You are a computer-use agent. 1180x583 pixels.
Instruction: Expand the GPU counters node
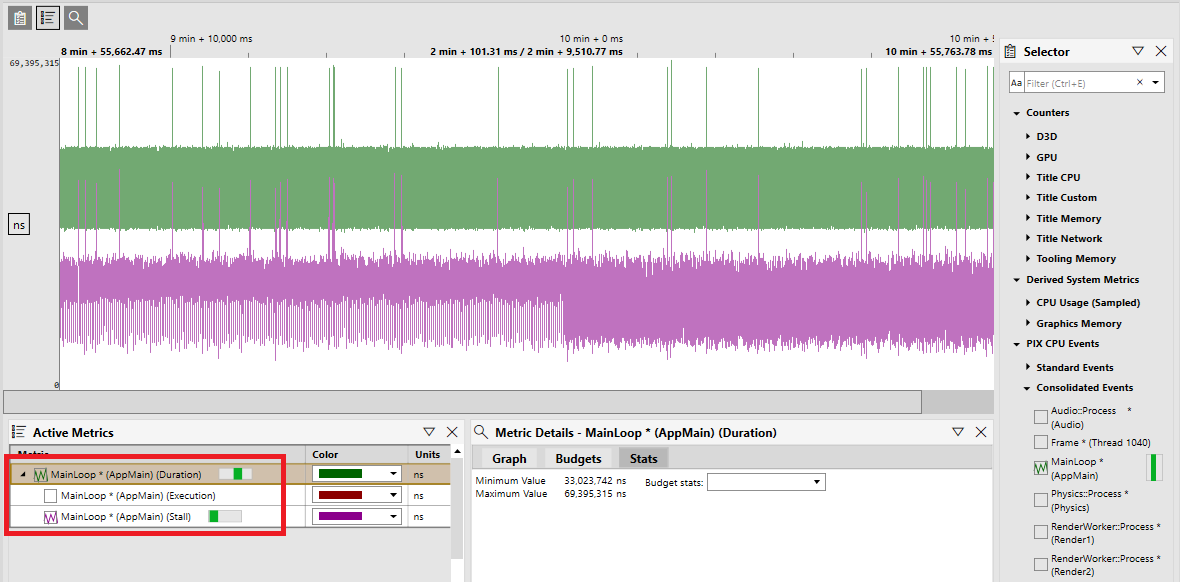1029,157
